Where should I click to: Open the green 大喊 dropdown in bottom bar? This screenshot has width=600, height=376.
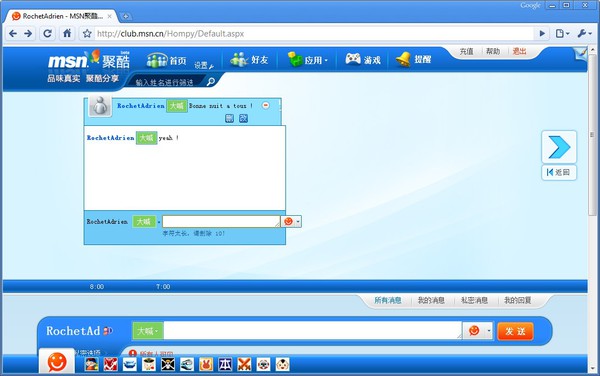148,331
